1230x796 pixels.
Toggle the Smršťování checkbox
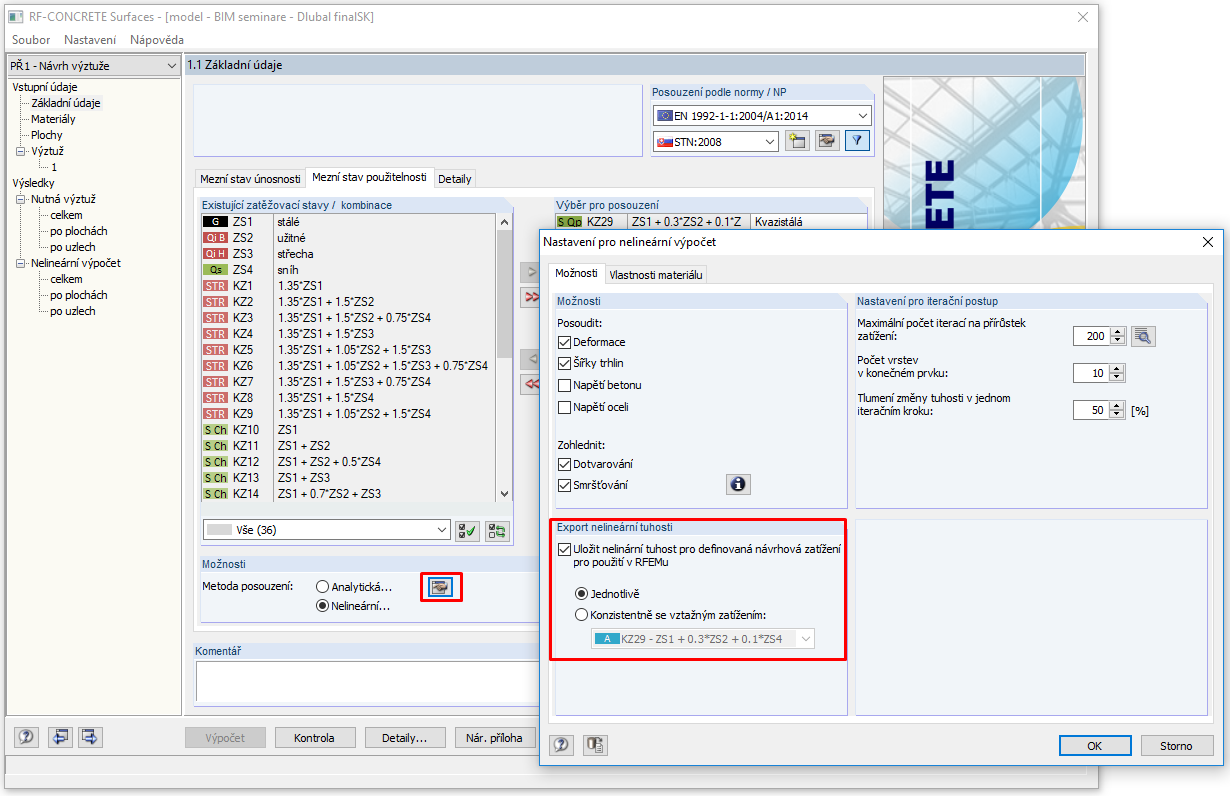565,485
